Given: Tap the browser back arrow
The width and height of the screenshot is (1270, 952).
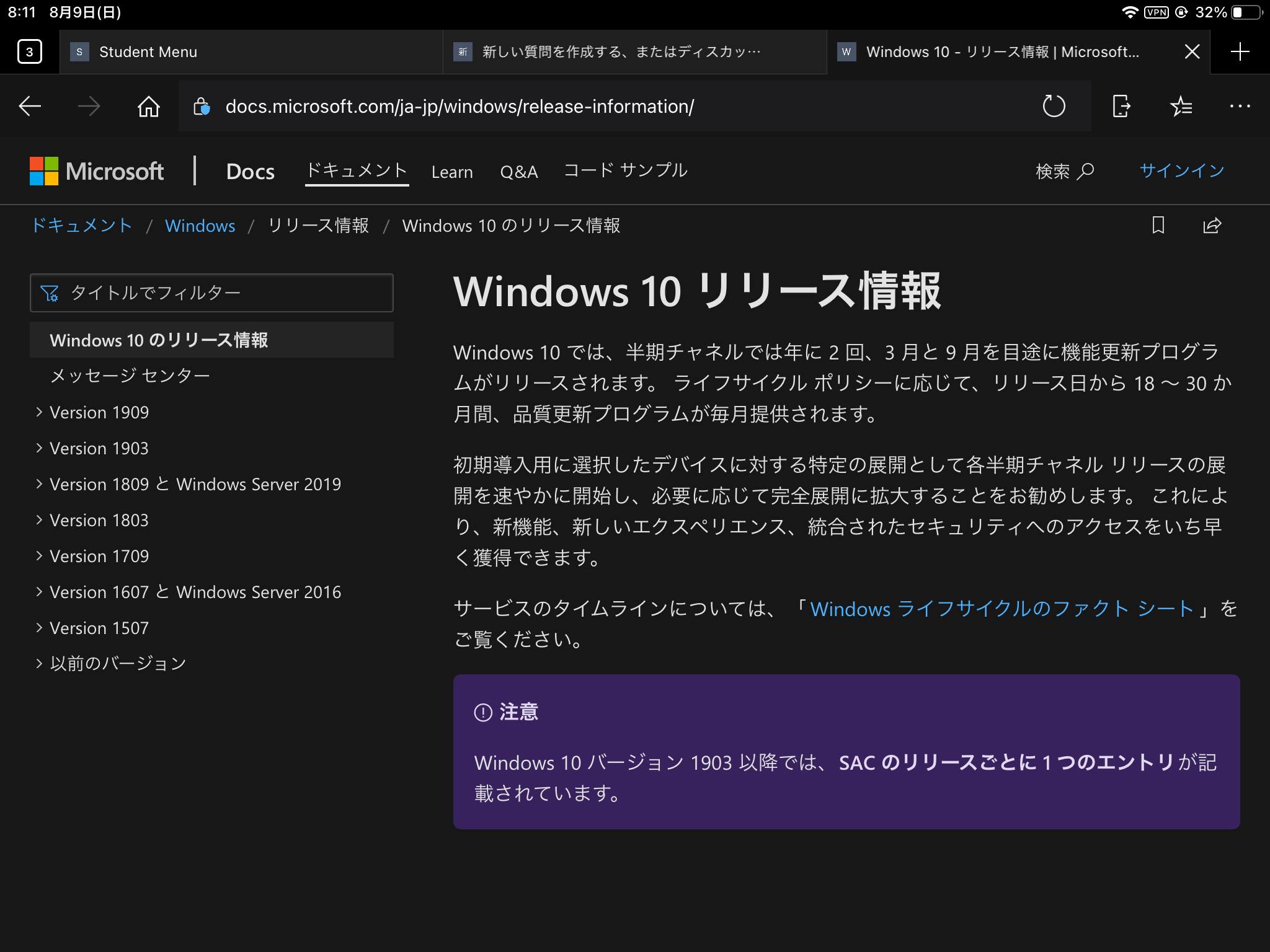Looking at the screenshot, I should [30, 107].
